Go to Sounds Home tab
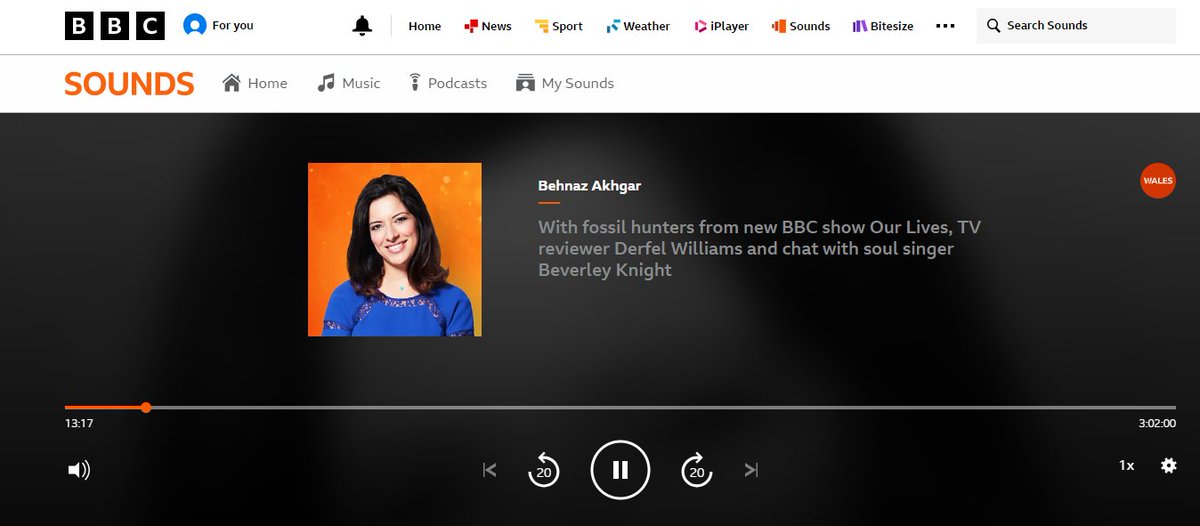The height and width of the screenshot is (526, 1200). pyautogui.click(x=255, y=83)
